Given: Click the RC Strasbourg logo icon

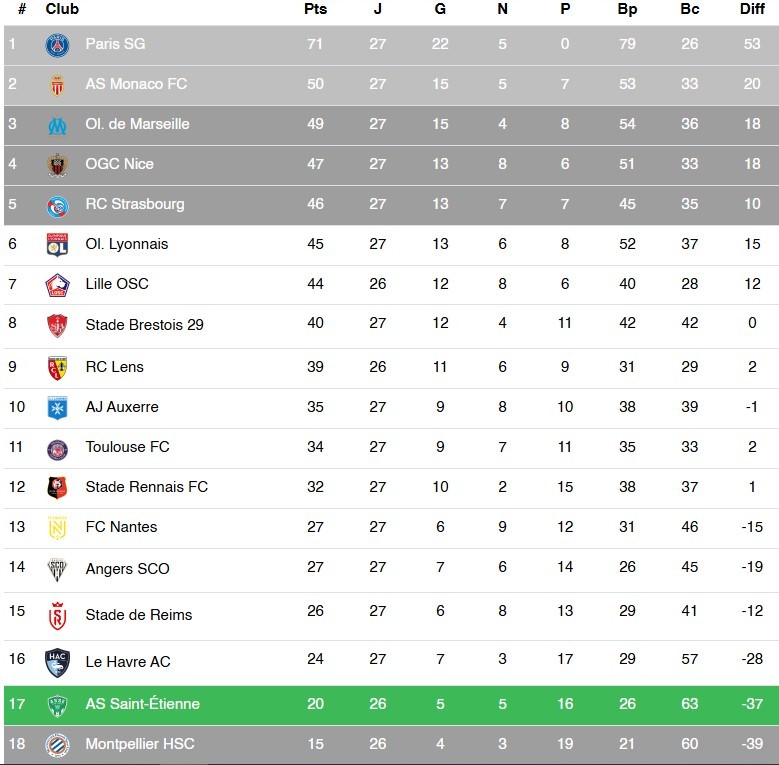Looking at the screenshot, I should pos(57,205).
